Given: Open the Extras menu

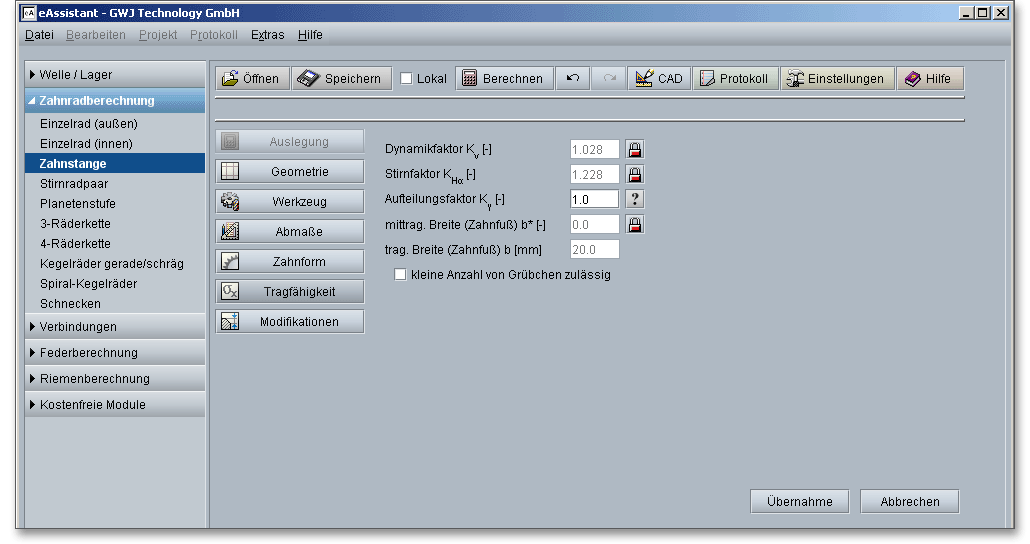Looking at the screenshot, I should [x=267, y=35].
